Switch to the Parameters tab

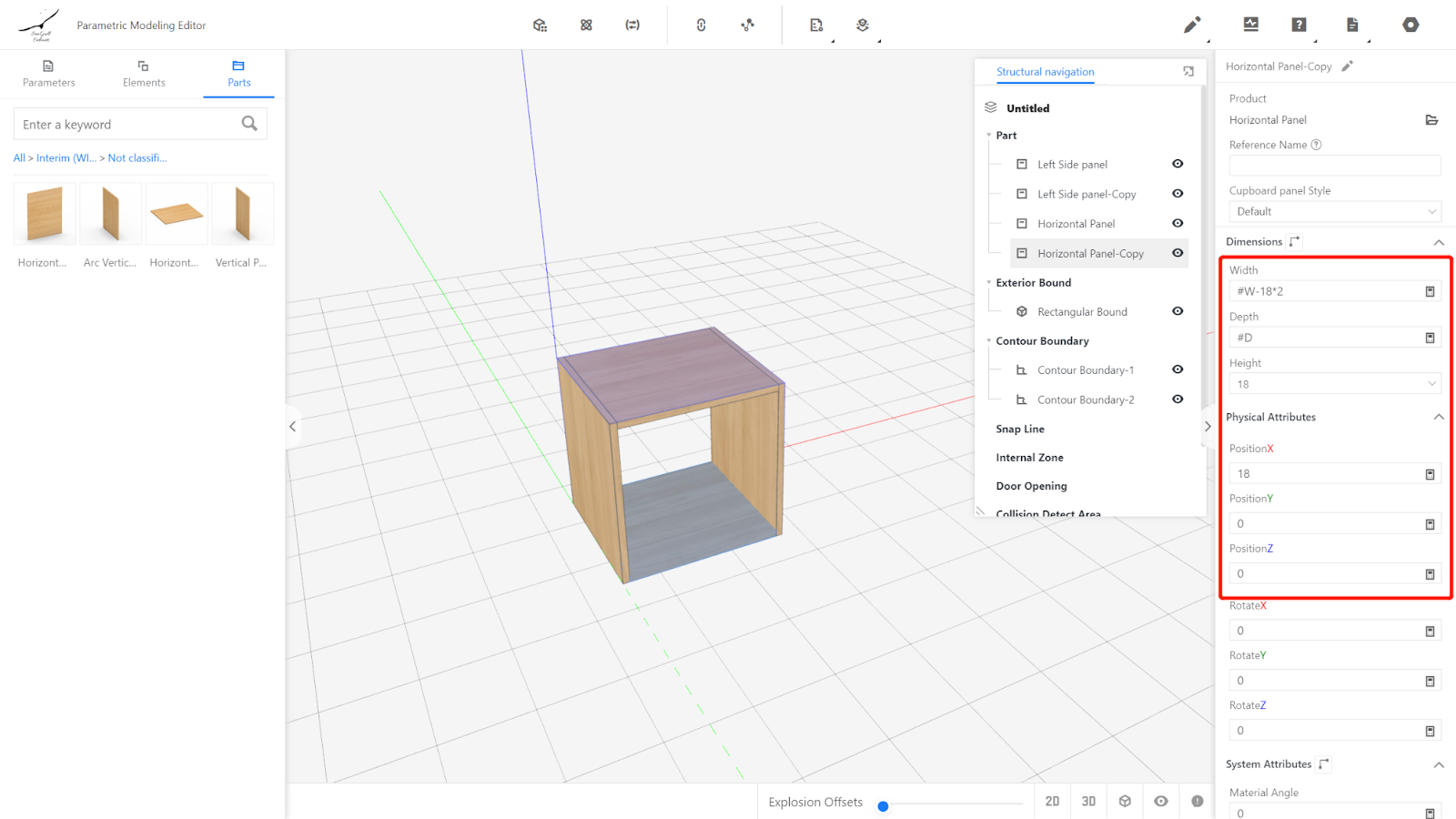(49, 73)
